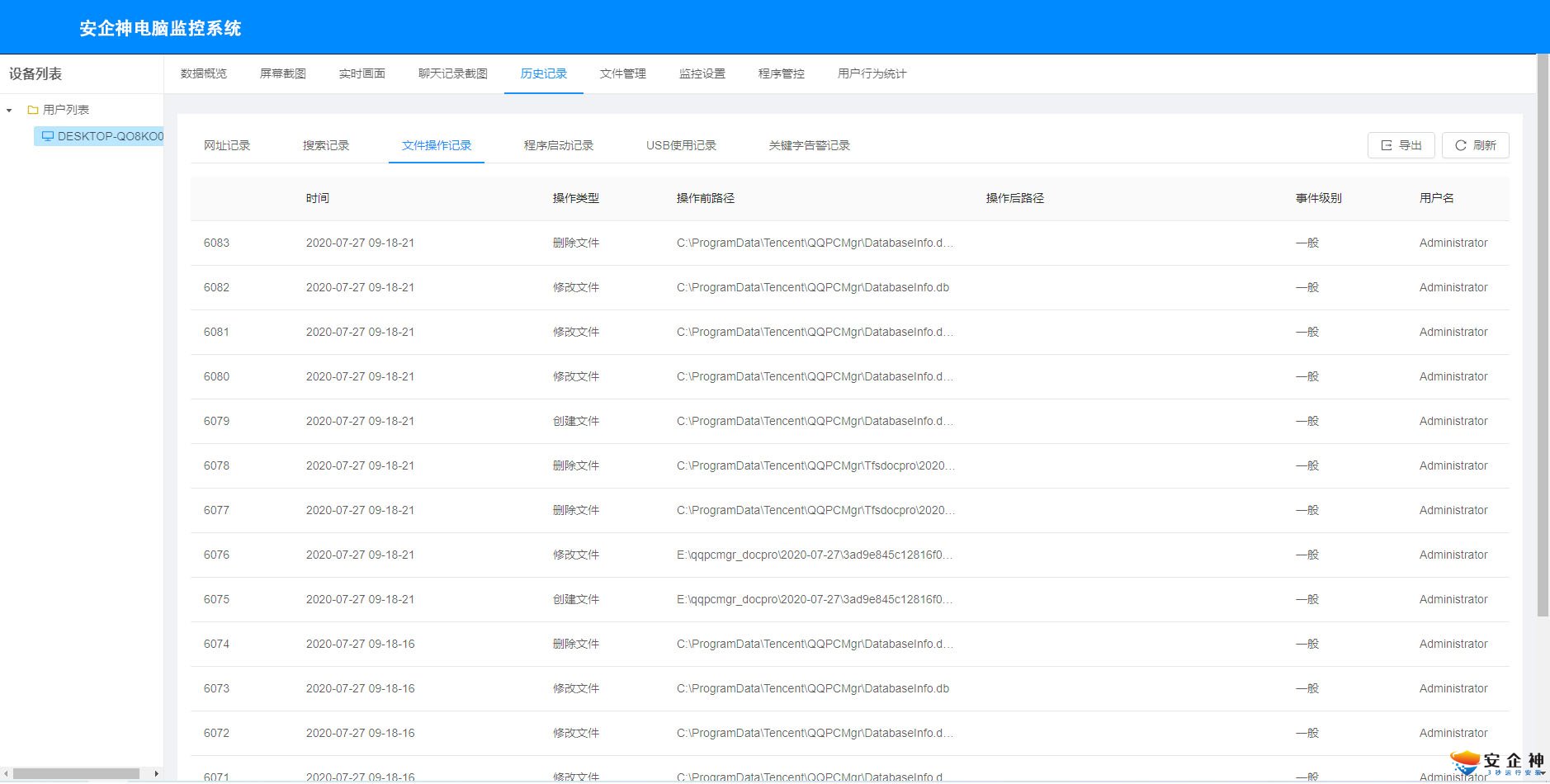1550x784 pixels.
Task: Click sidebar scrollbar right arrow
Action: (x=156, y=773)
